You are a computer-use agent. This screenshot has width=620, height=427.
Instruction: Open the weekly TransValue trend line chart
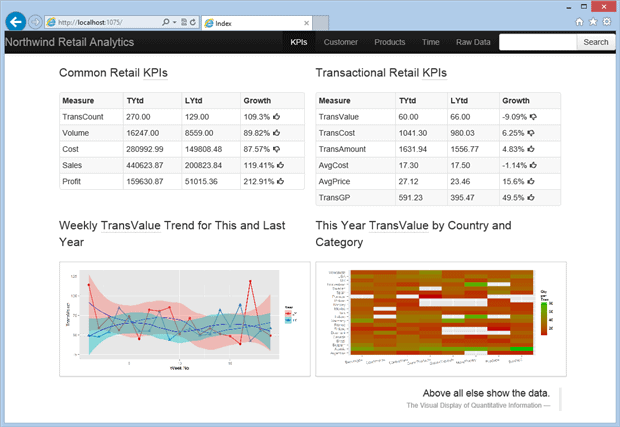185,319
